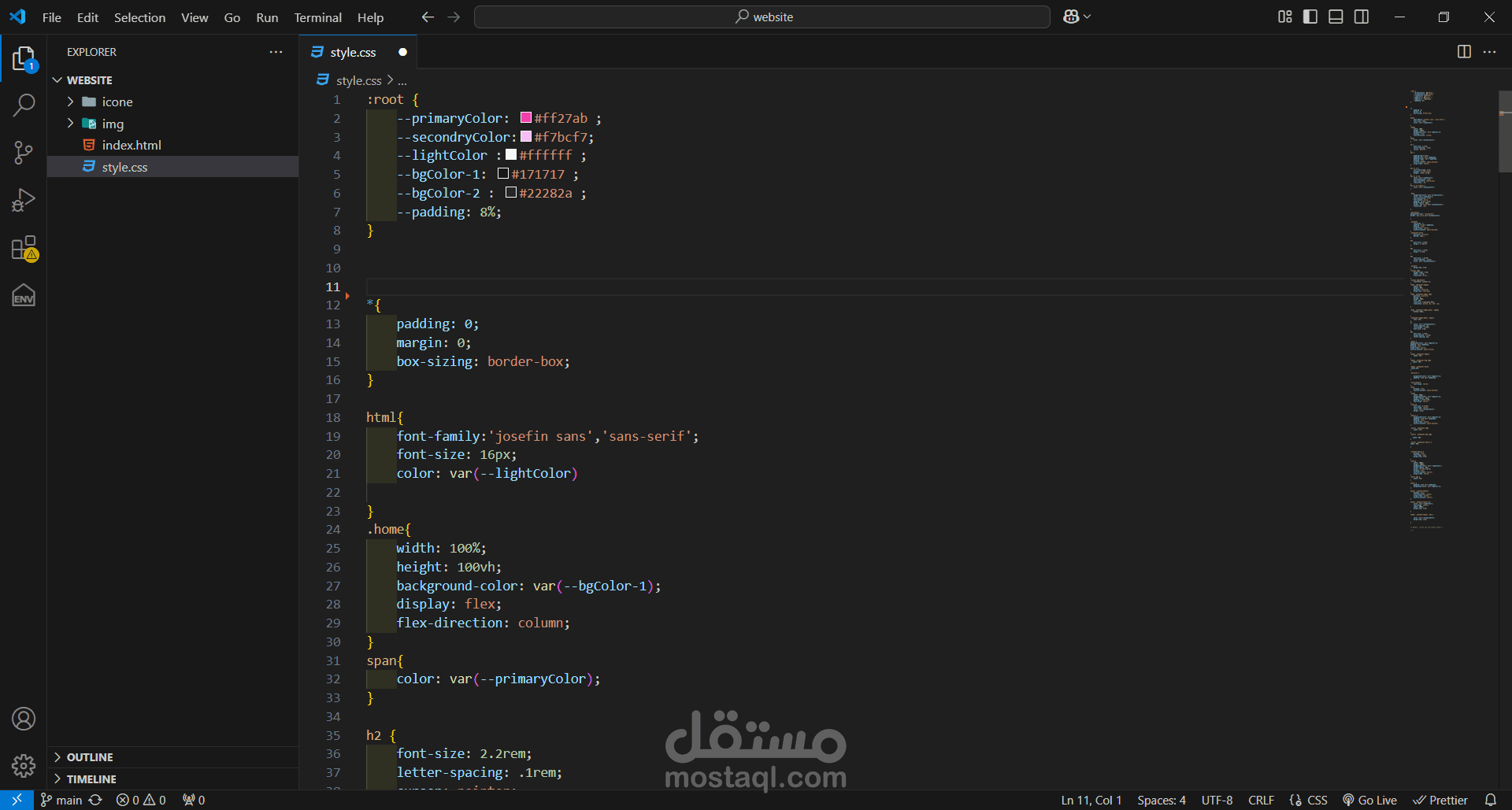1512x810 pixels.
Task: Open Explorer Views and More Actions ellipsis
Action: click(276, 52)
